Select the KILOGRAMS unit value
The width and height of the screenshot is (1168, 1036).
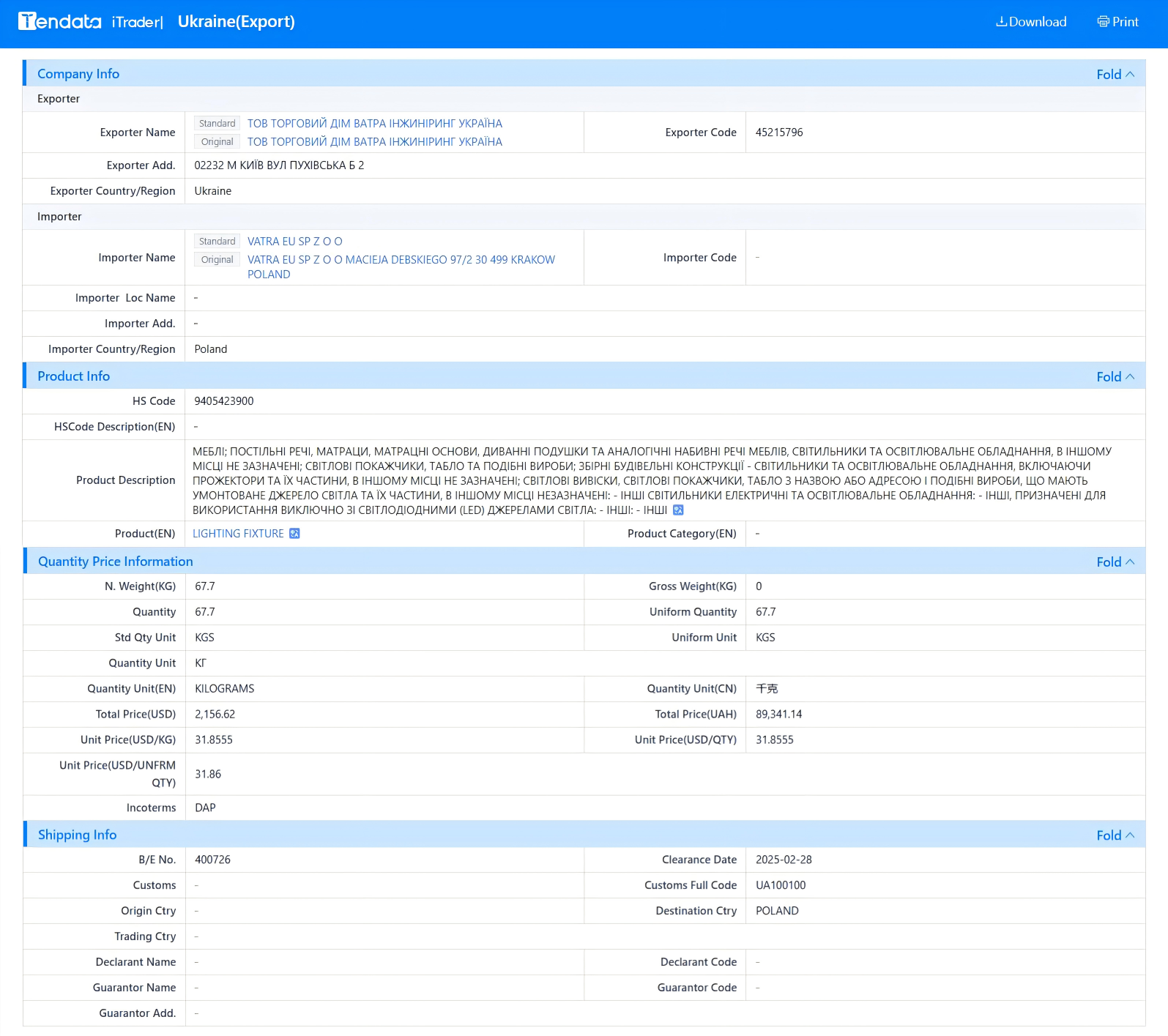225,689
